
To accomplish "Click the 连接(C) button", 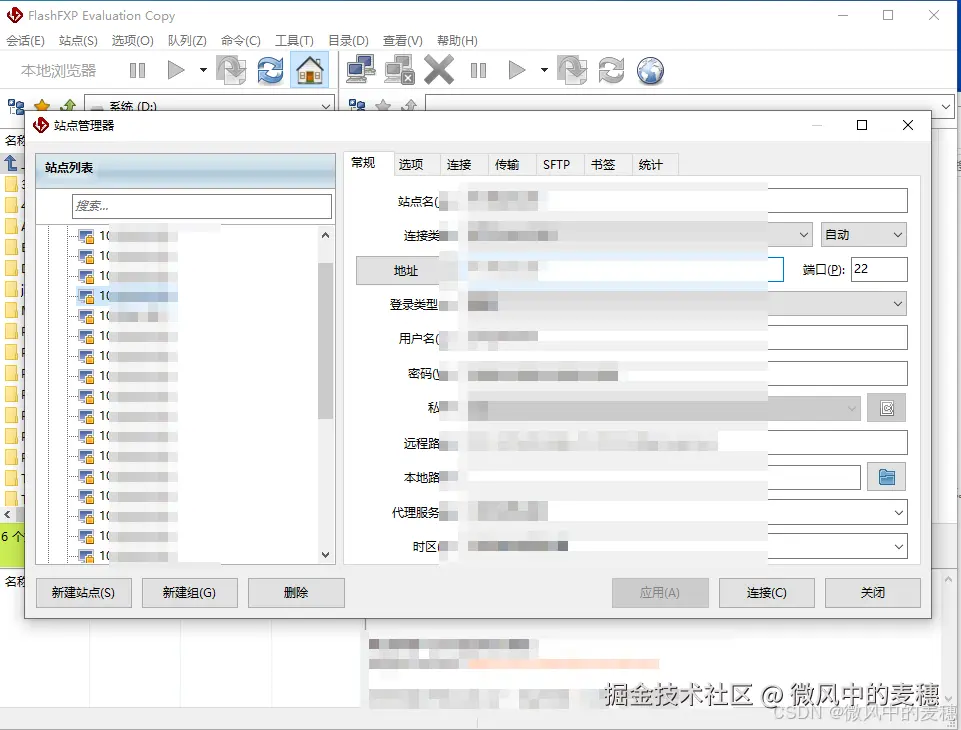I will coord(767,593).
